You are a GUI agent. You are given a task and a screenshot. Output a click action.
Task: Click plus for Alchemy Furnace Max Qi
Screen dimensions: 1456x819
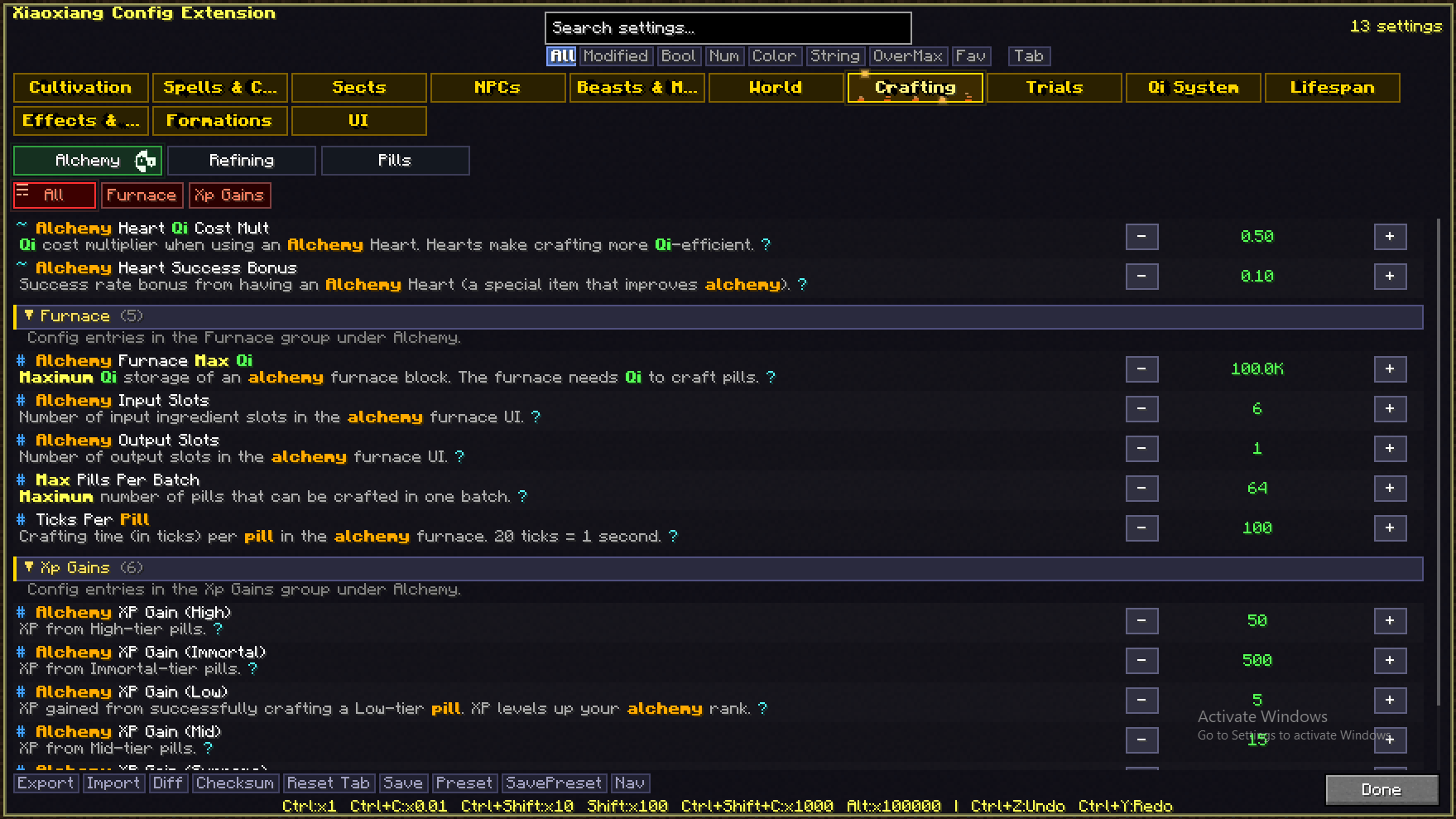point(1390,369)
